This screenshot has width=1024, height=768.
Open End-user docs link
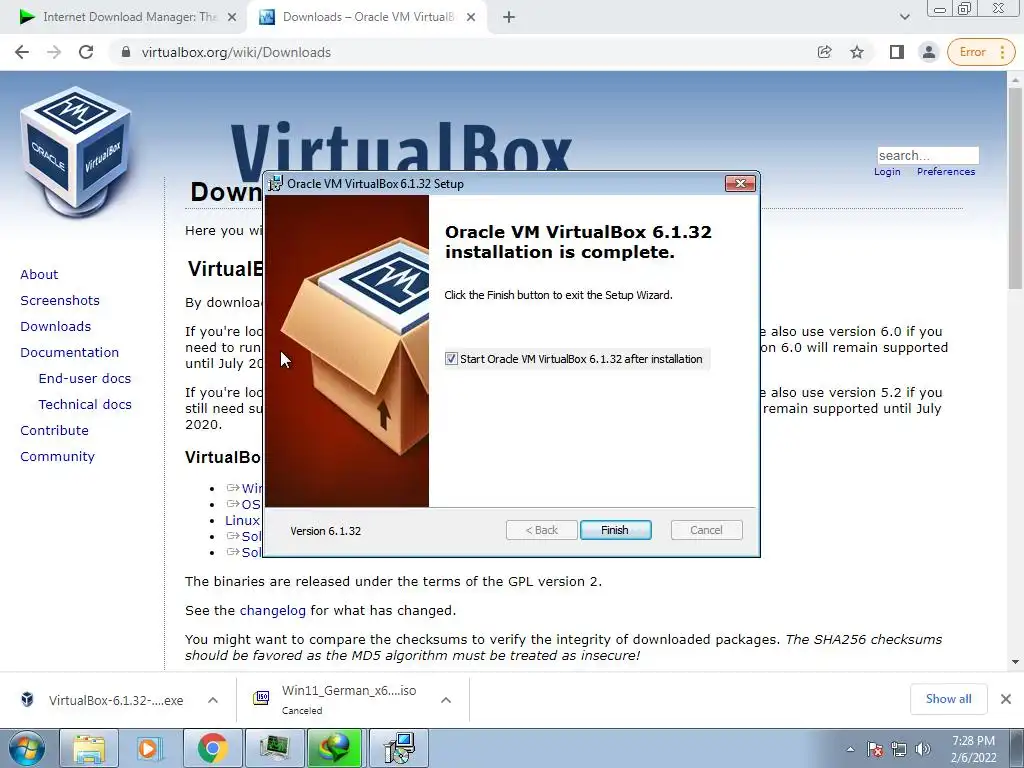[85, 379]
